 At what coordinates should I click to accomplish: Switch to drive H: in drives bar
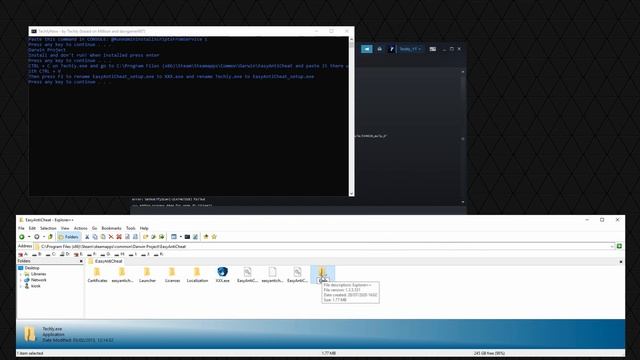(120, 254)
